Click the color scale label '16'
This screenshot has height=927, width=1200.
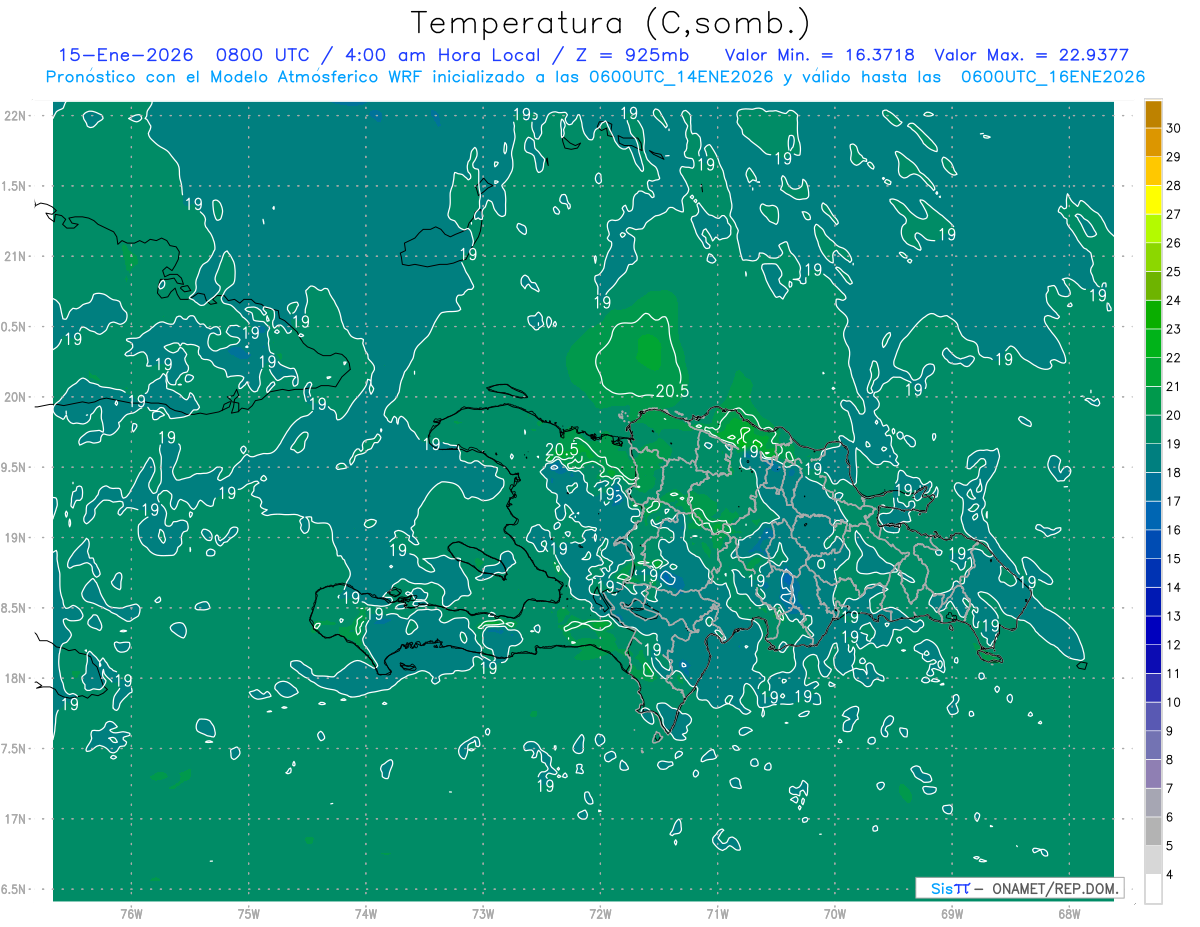[x=1175, y=530]
